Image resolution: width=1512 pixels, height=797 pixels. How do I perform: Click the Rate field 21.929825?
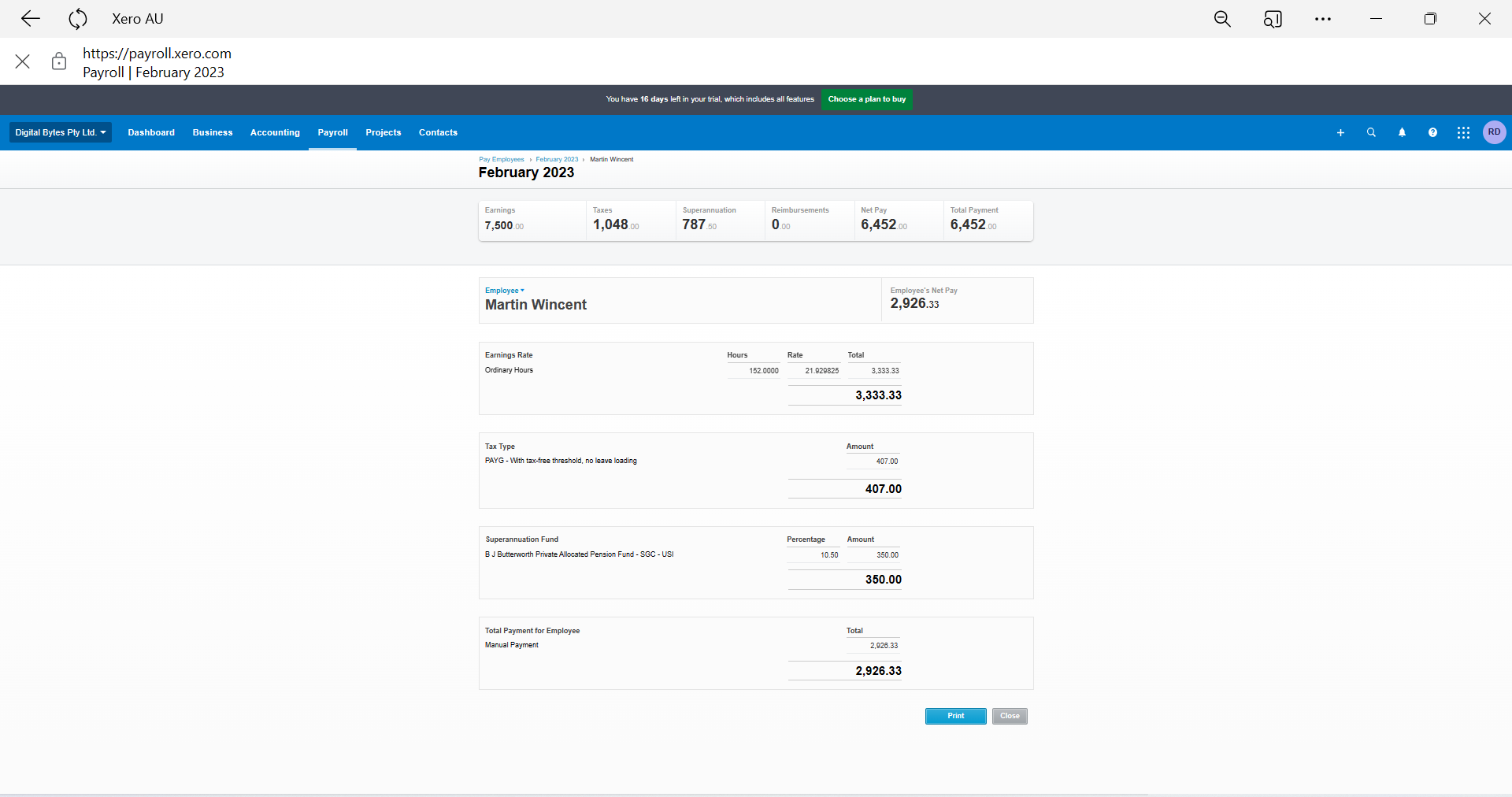pos(813,370)
